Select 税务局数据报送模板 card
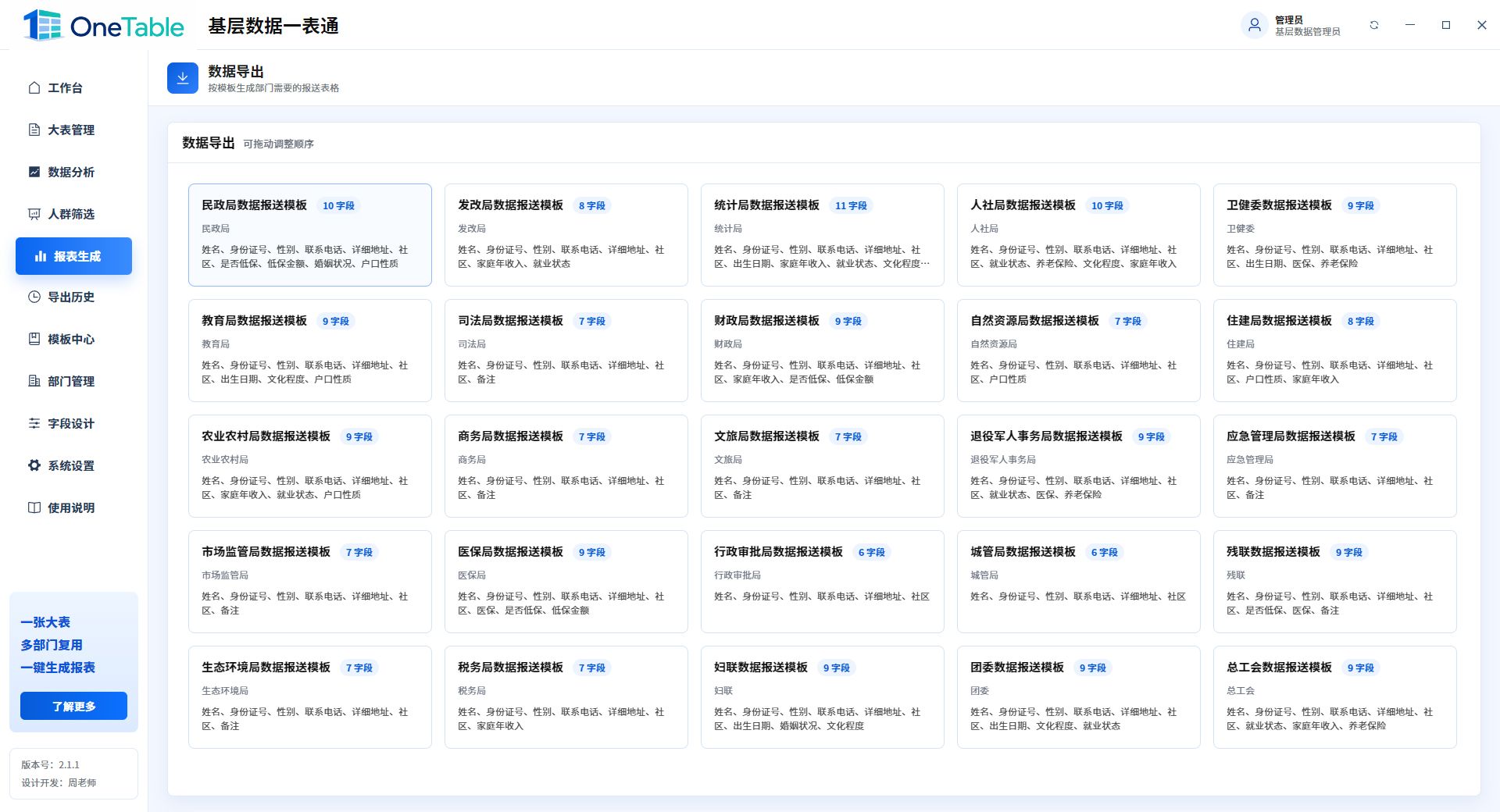The image size is (1500, 812). point(566,697)
